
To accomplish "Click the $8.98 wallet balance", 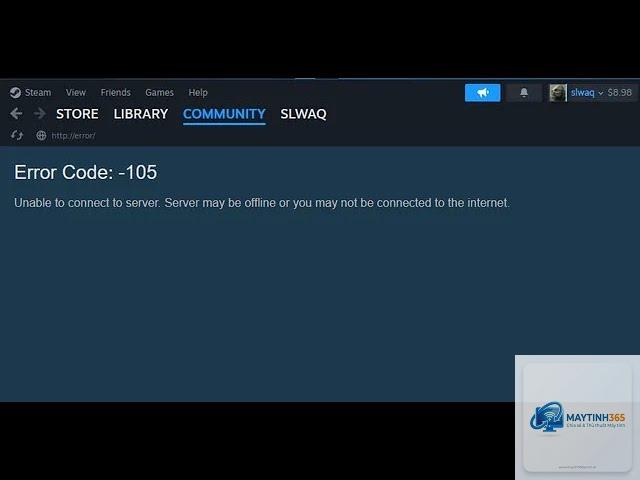I will [x=620, y=93].
